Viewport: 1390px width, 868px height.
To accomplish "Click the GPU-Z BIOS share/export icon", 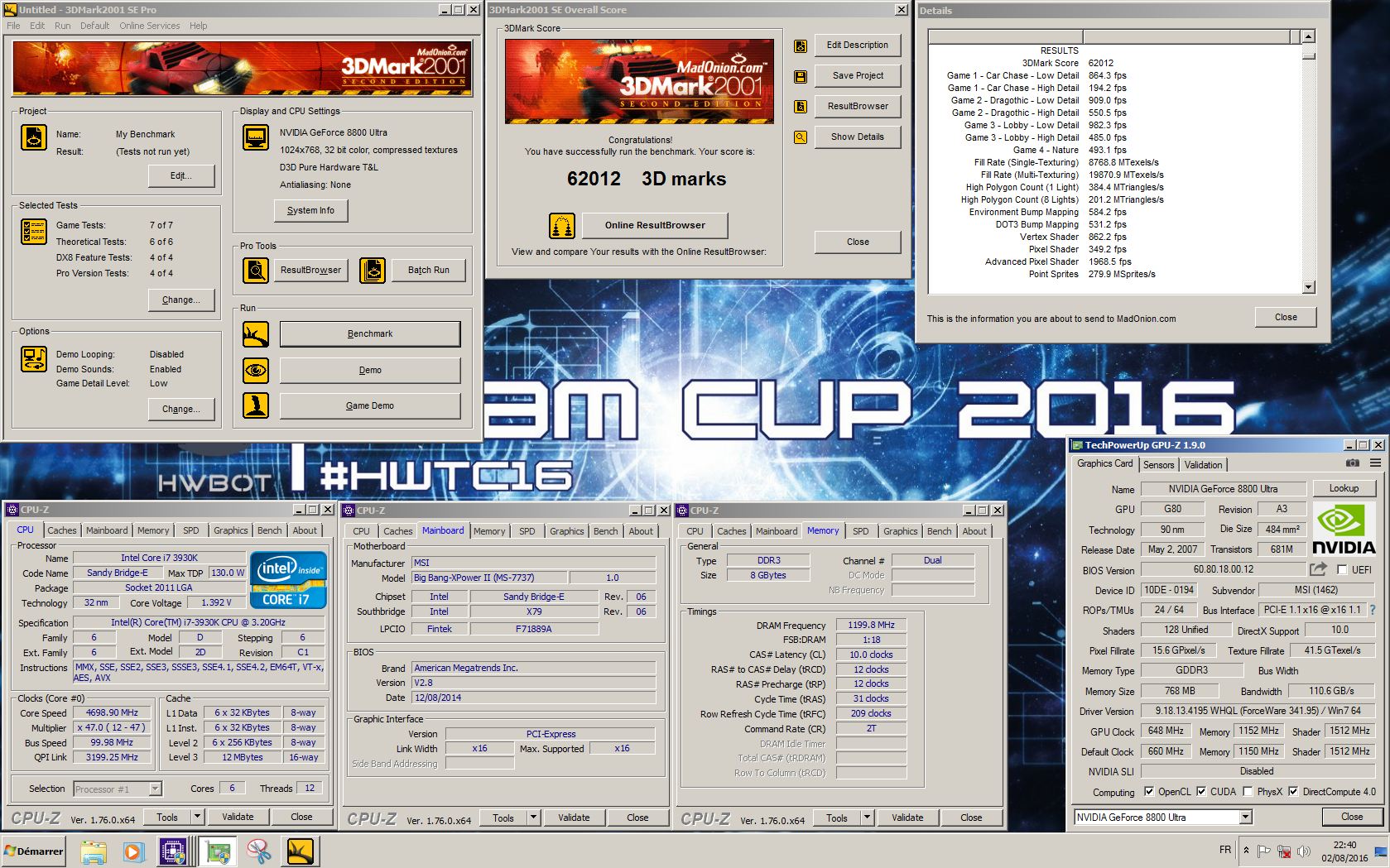I will [1318, 568].
